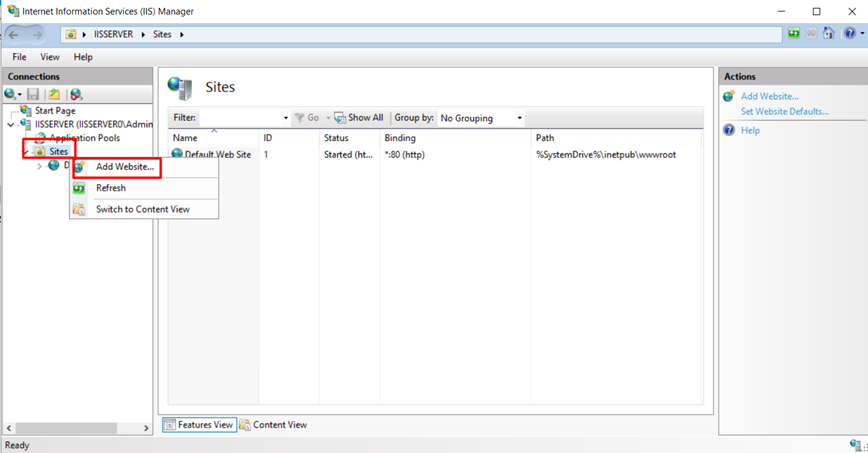Click the Switch to Content View menu icon
The height and width of the screenshot is (453, 868).
(x=79, y=209)
